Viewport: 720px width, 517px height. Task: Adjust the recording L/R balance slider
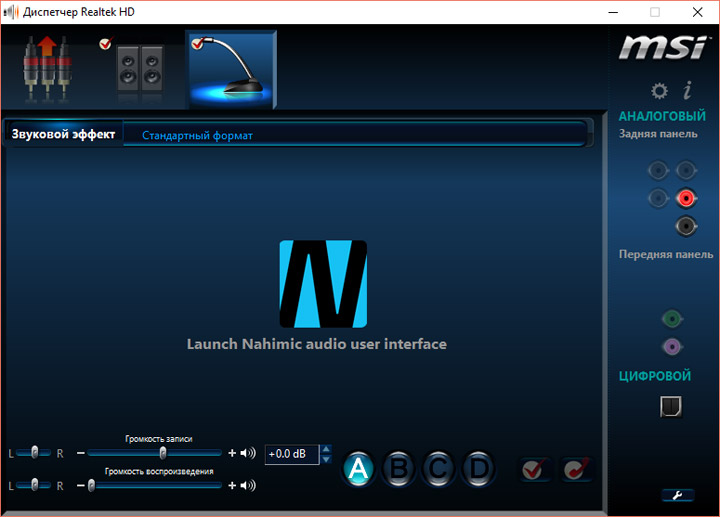(34, 453)
